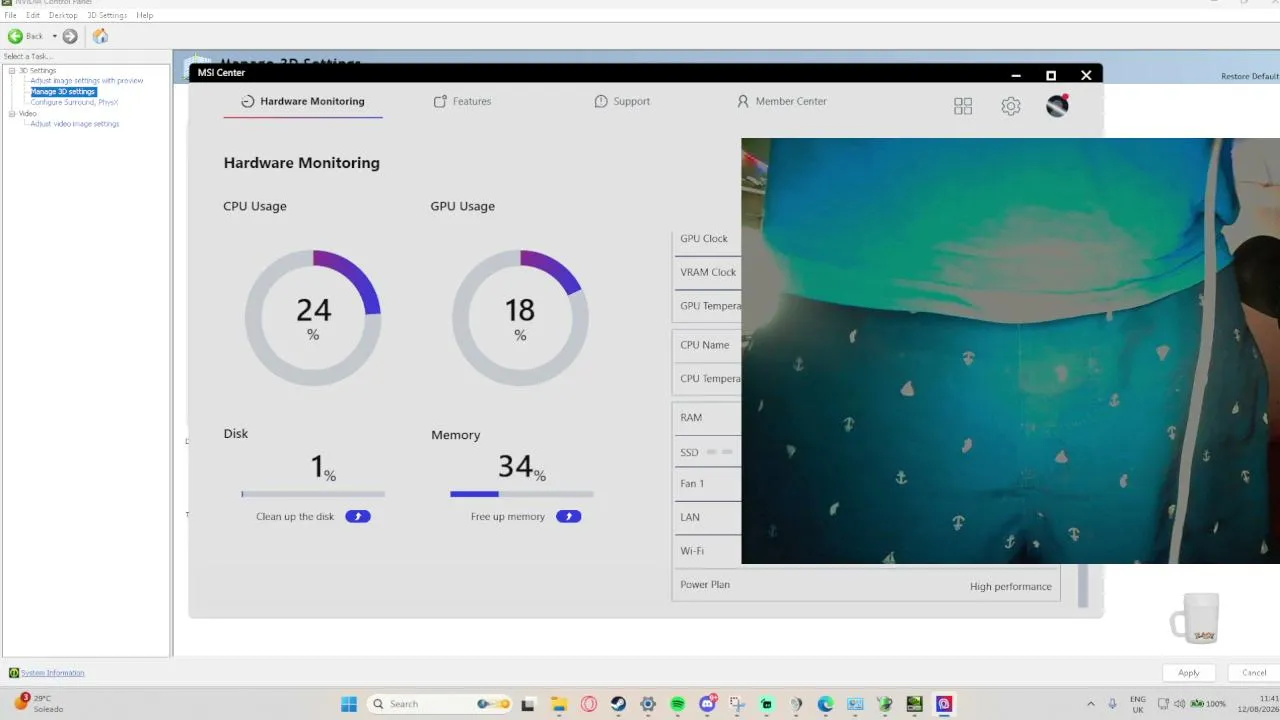
Task: Collapse the 3D Settings tree node
Action: (x=12, y=71)
